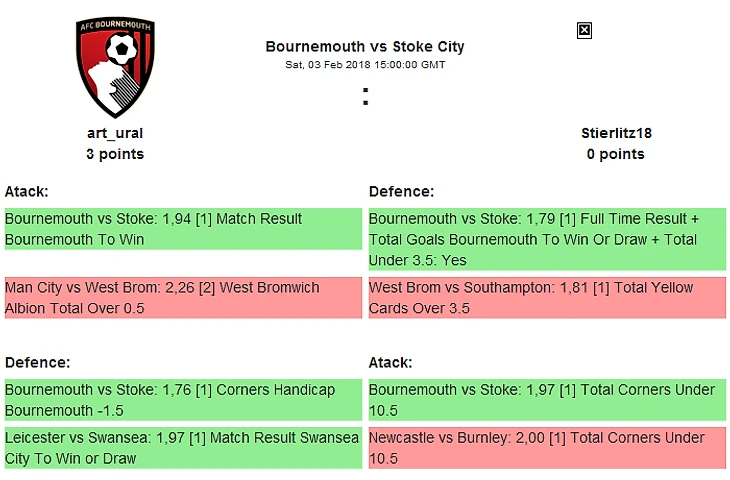This screenshot has width=730, height=480.
Task: Click the lower-left Defence section heading
Action: [x=36, y=362]
